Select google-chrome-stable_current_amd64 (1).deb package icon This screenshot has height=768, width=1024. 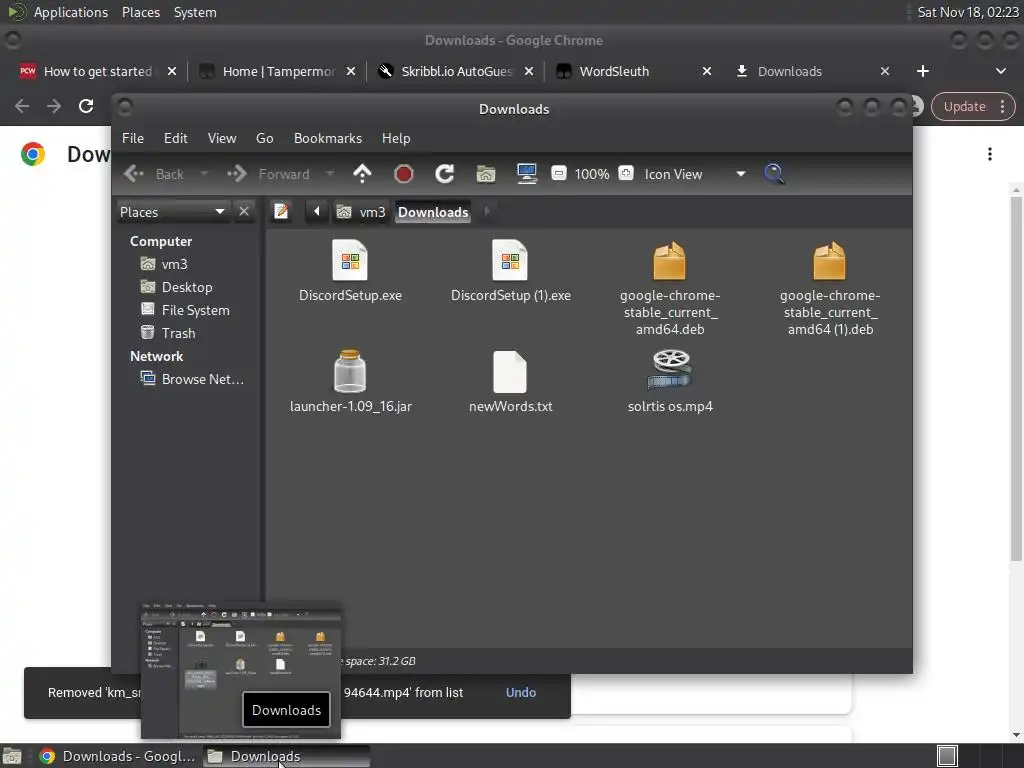(829, 261)
